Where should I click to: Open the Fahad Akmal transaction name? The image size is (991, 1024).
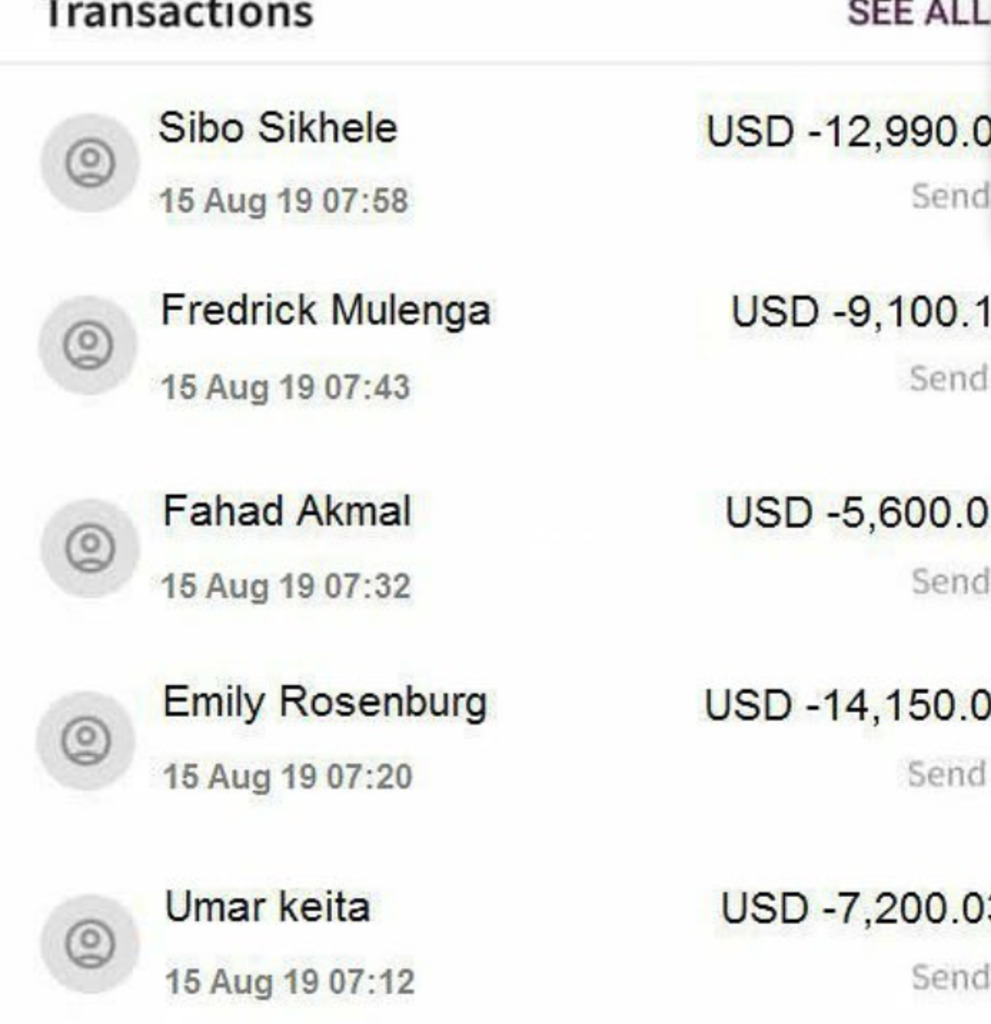click(x=287, y=512)
